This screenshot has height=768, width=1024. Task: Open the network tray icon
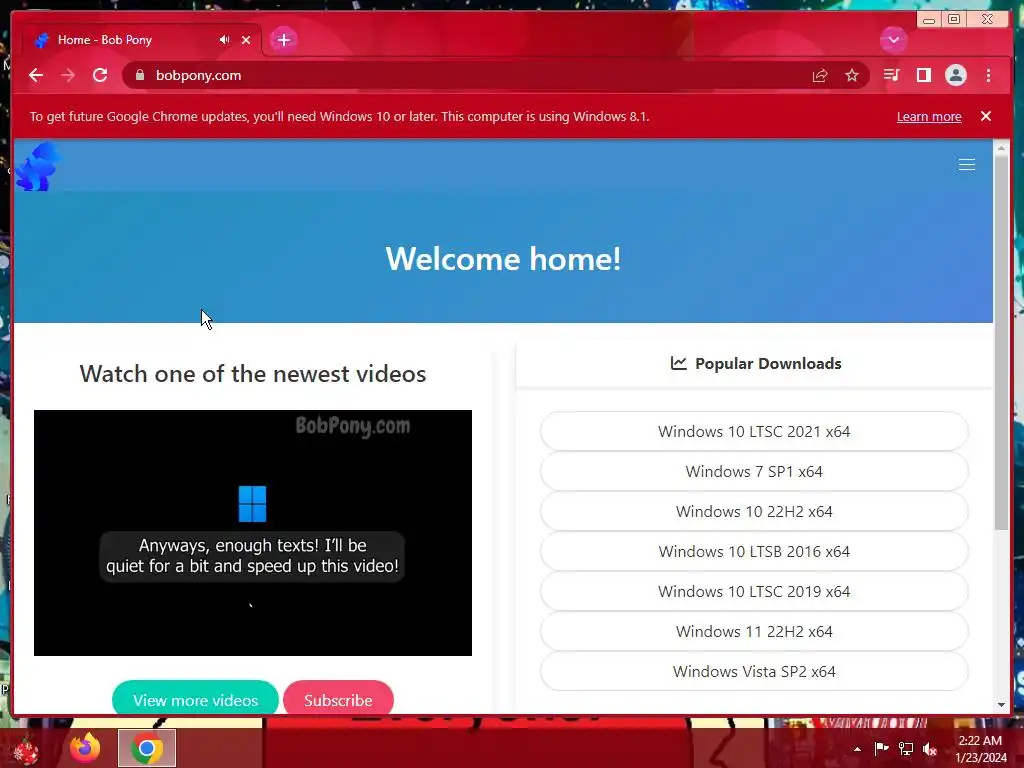tap(906, 748)
